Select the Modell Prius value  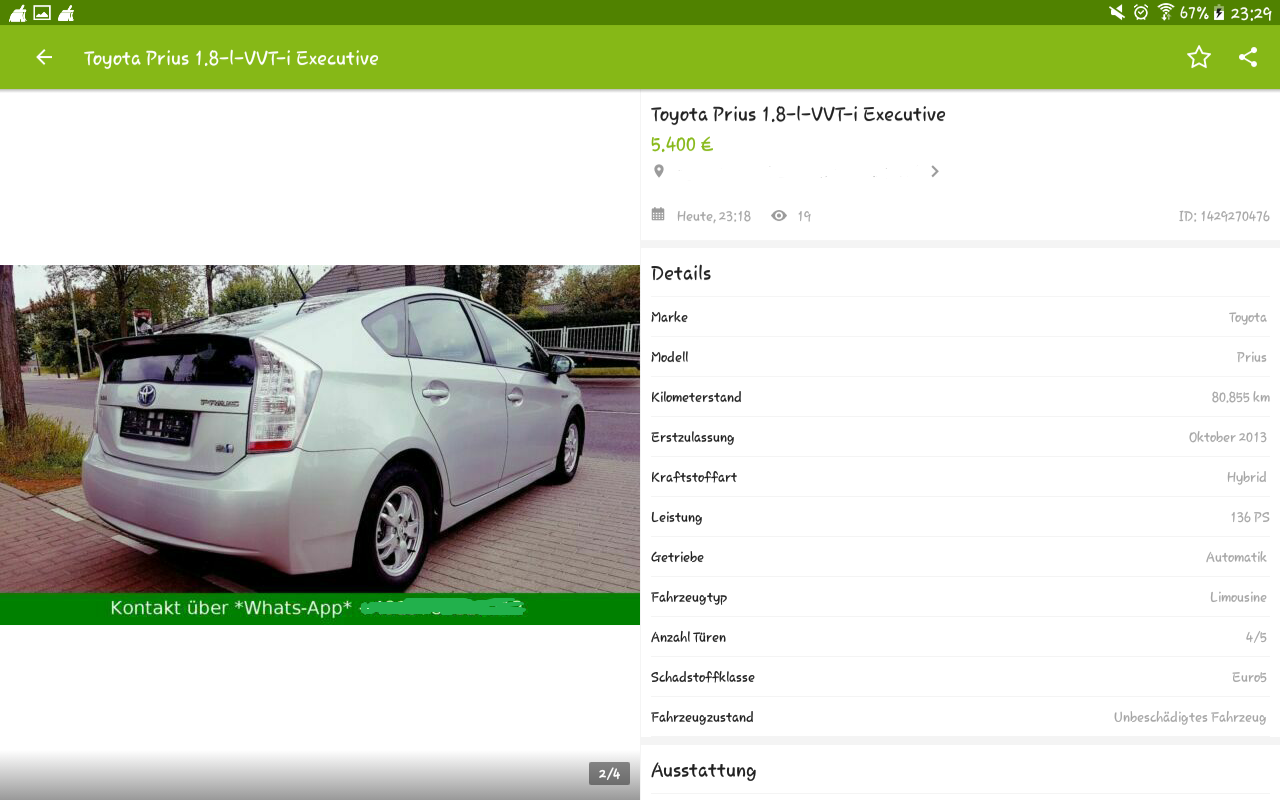pyautogui.click(x=1252, y=357)
